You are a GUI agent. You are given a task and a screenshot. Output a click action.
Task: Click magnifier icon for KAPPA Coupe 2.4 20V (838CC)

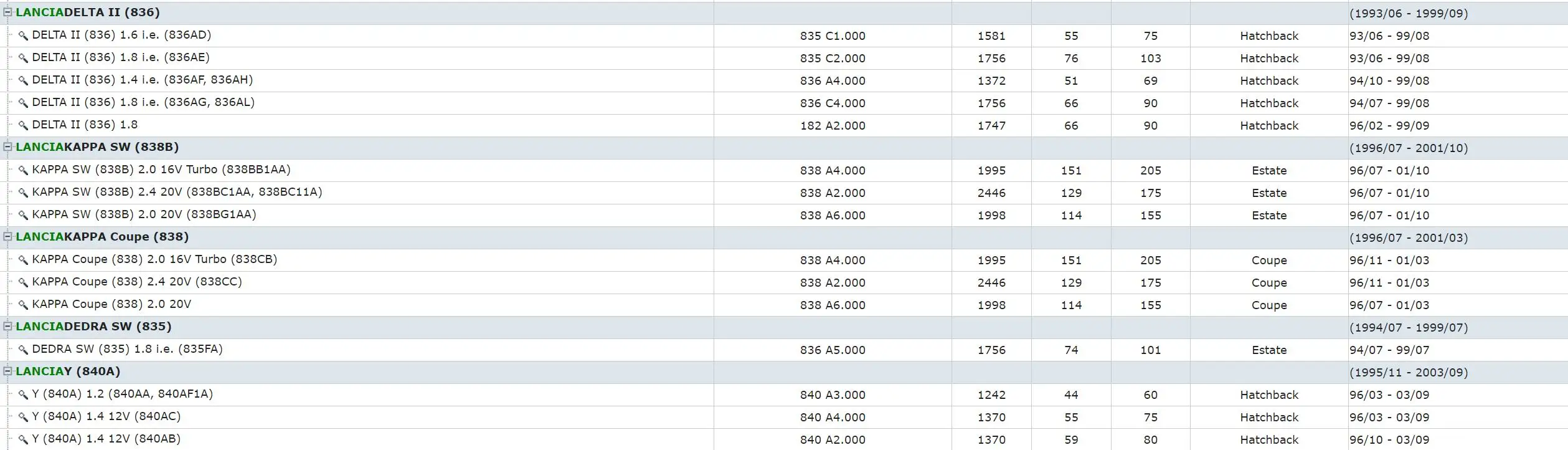click(x=23, y=282)
